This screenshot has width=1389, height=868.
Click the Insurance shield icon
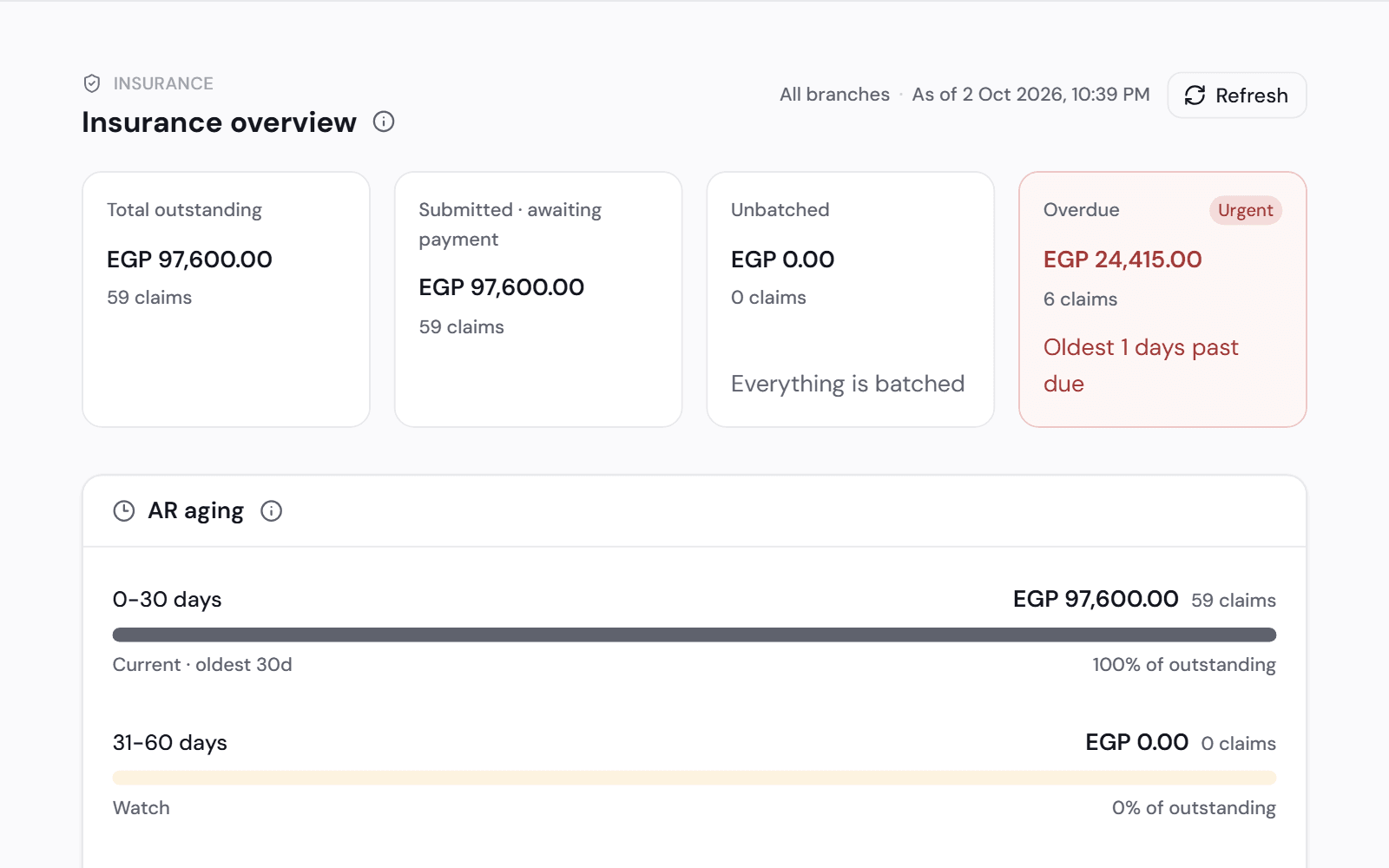[x=92, y=83]
